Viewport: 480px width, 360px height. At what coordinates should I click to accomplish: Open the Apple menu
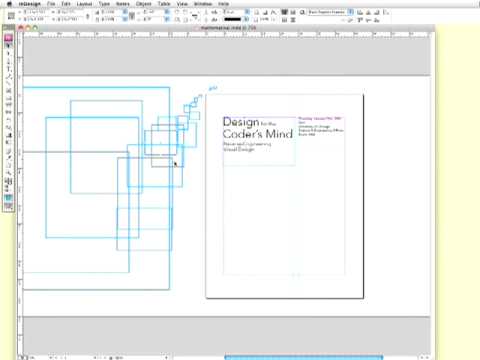point(9,4)
